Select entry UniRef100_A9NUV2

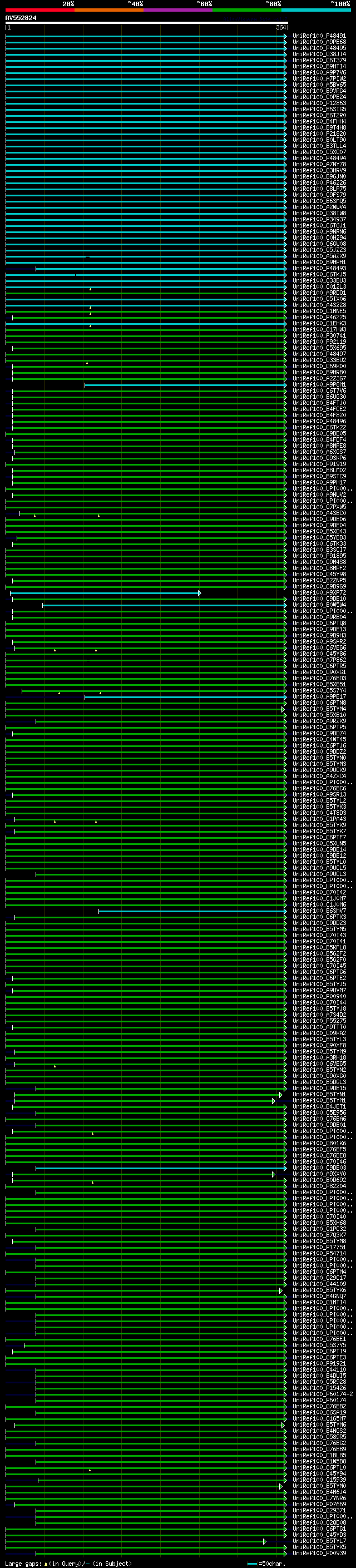319,495
